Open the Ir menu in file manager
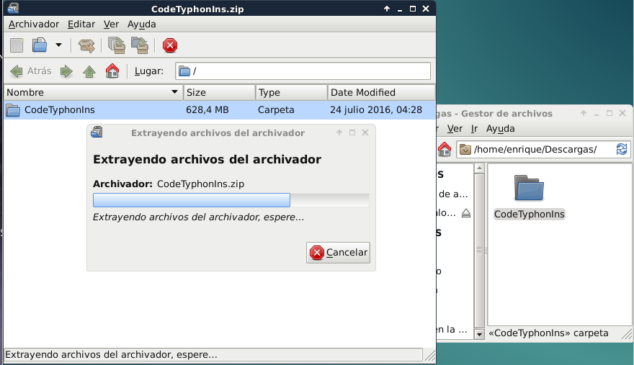Screen dimensions: 634x365 [x=474, y=129]
